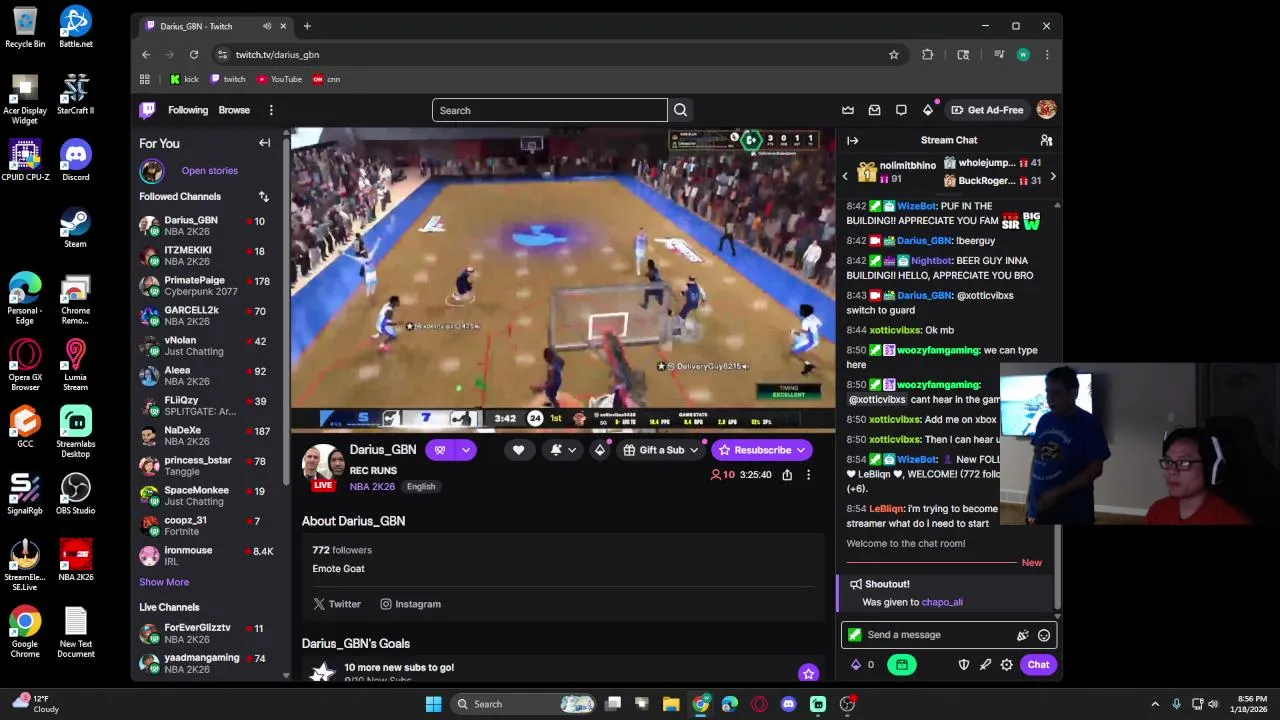This screenshot has height=720, width=1280.
Task: Show previous gift leaderboard entries arrow
Action: point(845,177)
